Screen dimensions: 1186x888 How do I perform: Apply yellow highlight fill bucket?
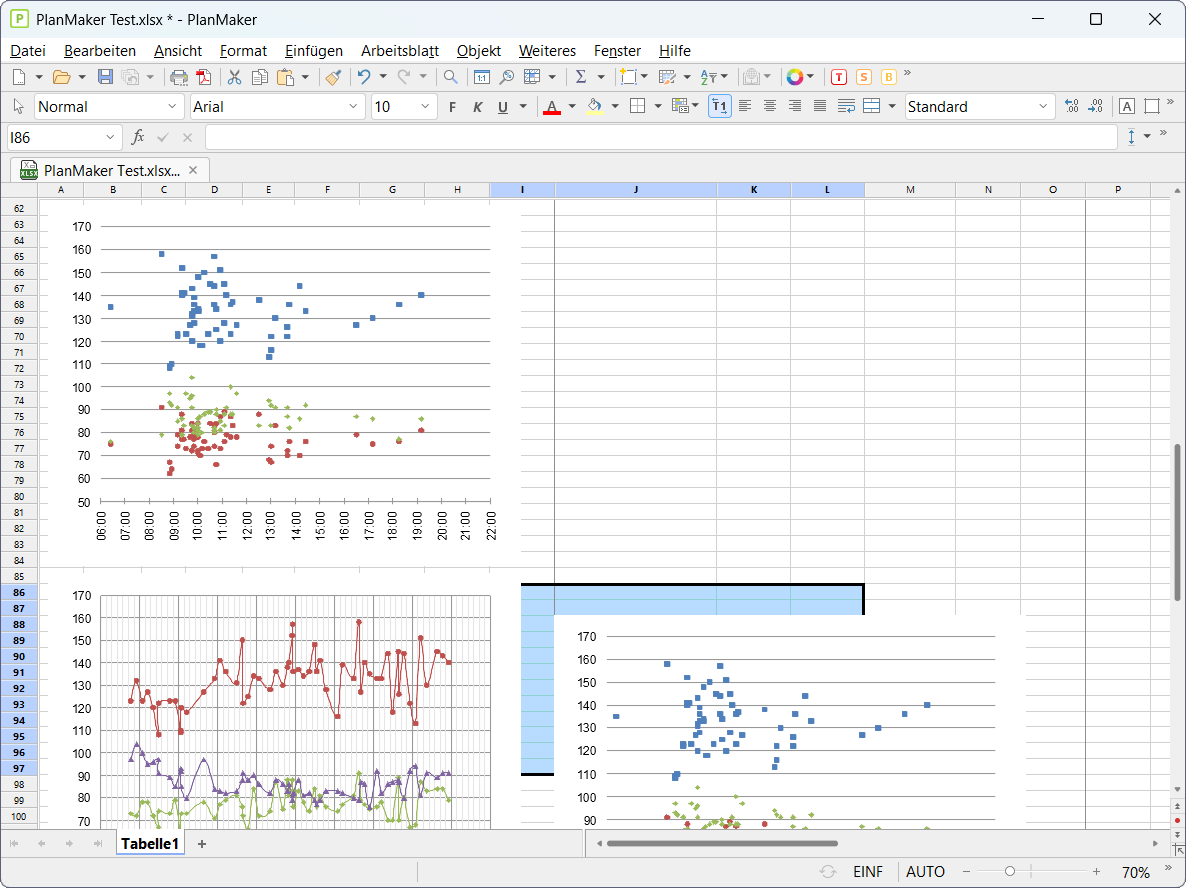(595, 107)
